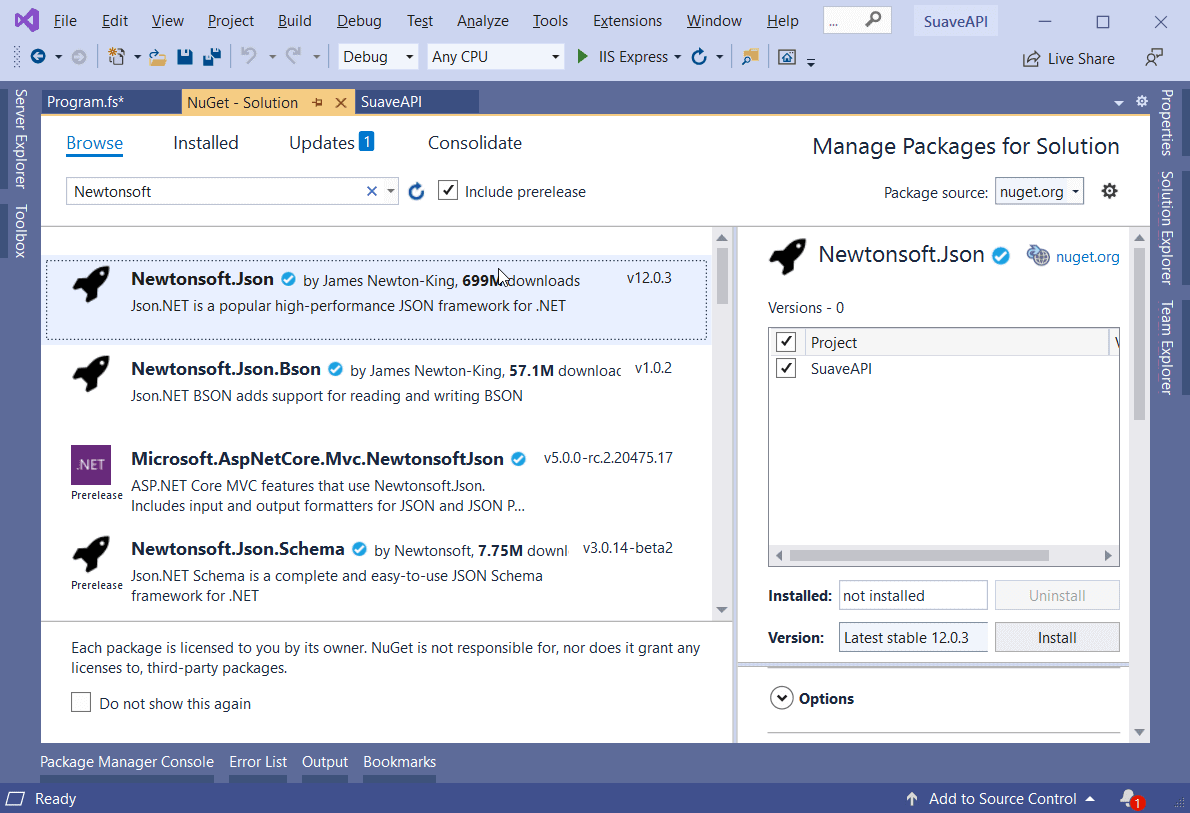Screen dimensions: 1190x813
Task: Open the document window options gear
Action: tap(1141, 101)
